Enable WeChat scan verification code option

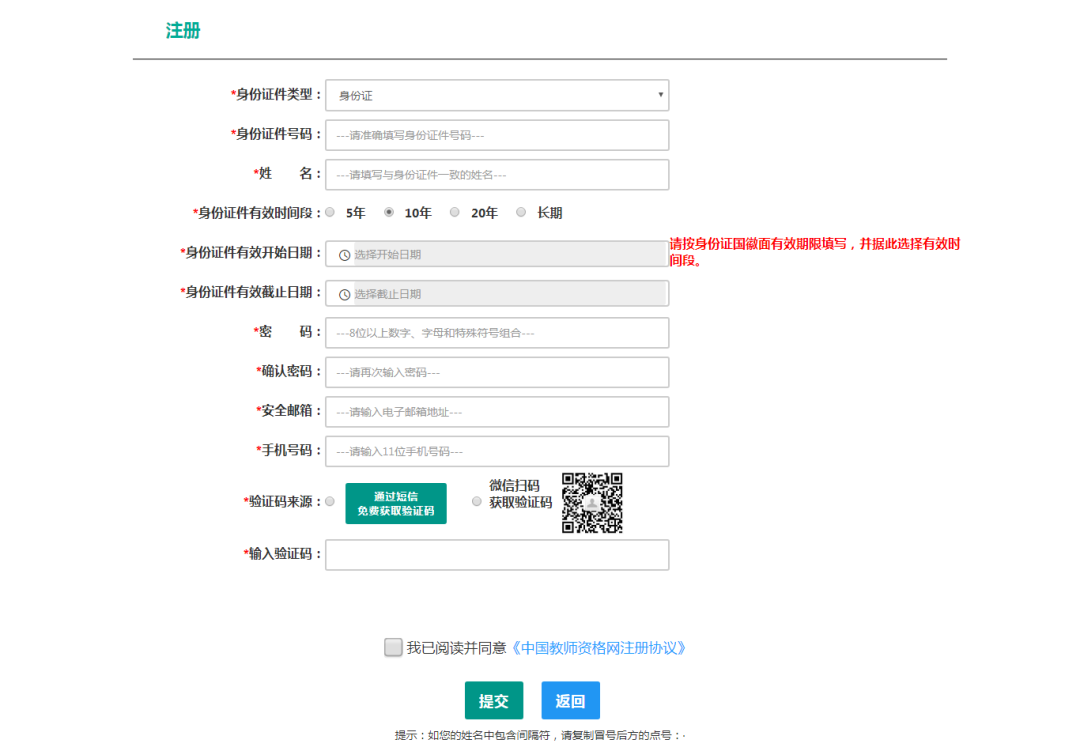coord(477,501)
